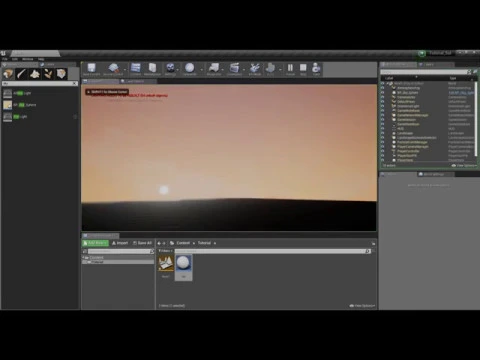Screen dimensions: 480x360
Task: Click the icon right of outliner search
Action: pos(475,72)
